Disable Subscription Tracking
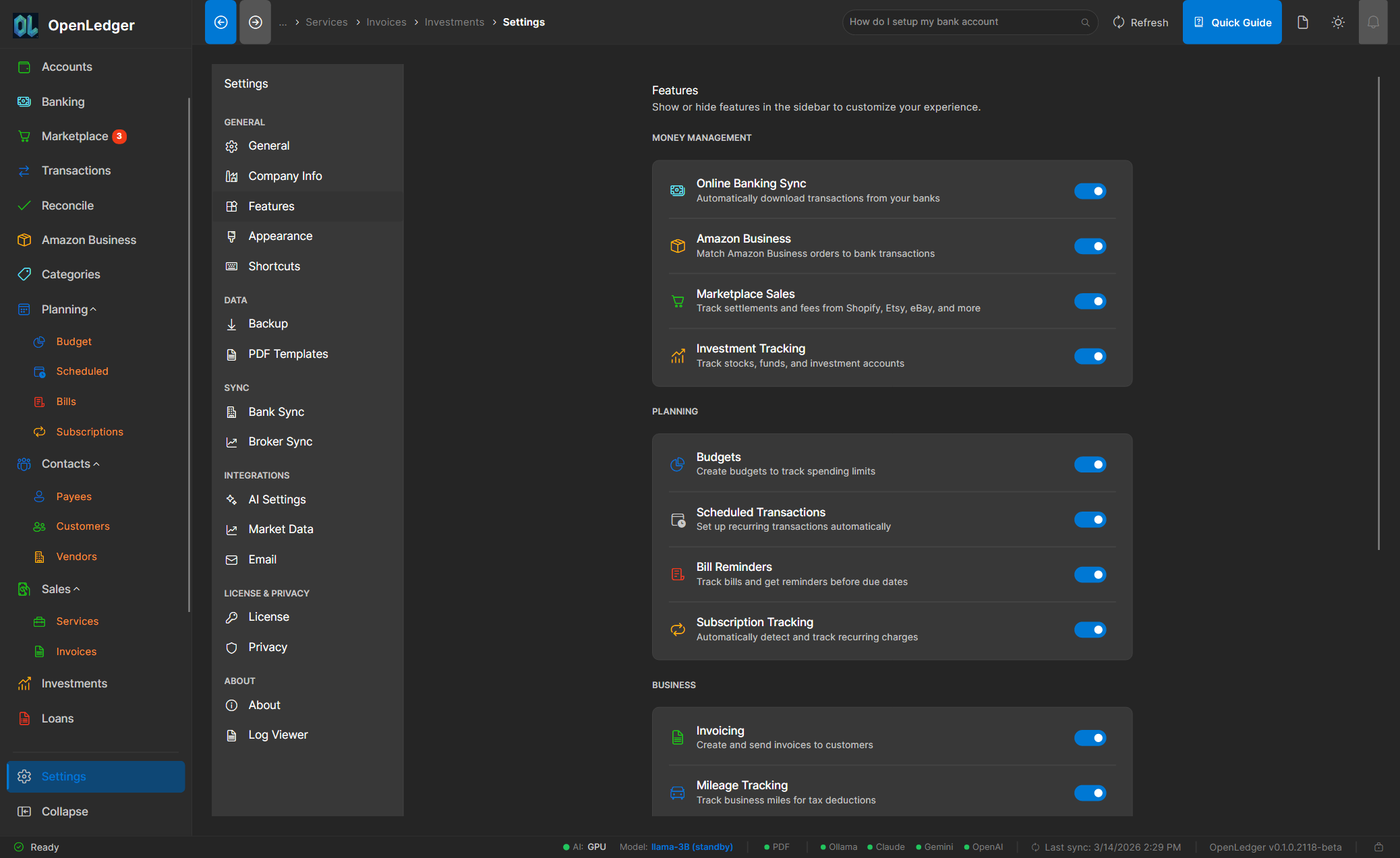 [x=1090, y=629]
